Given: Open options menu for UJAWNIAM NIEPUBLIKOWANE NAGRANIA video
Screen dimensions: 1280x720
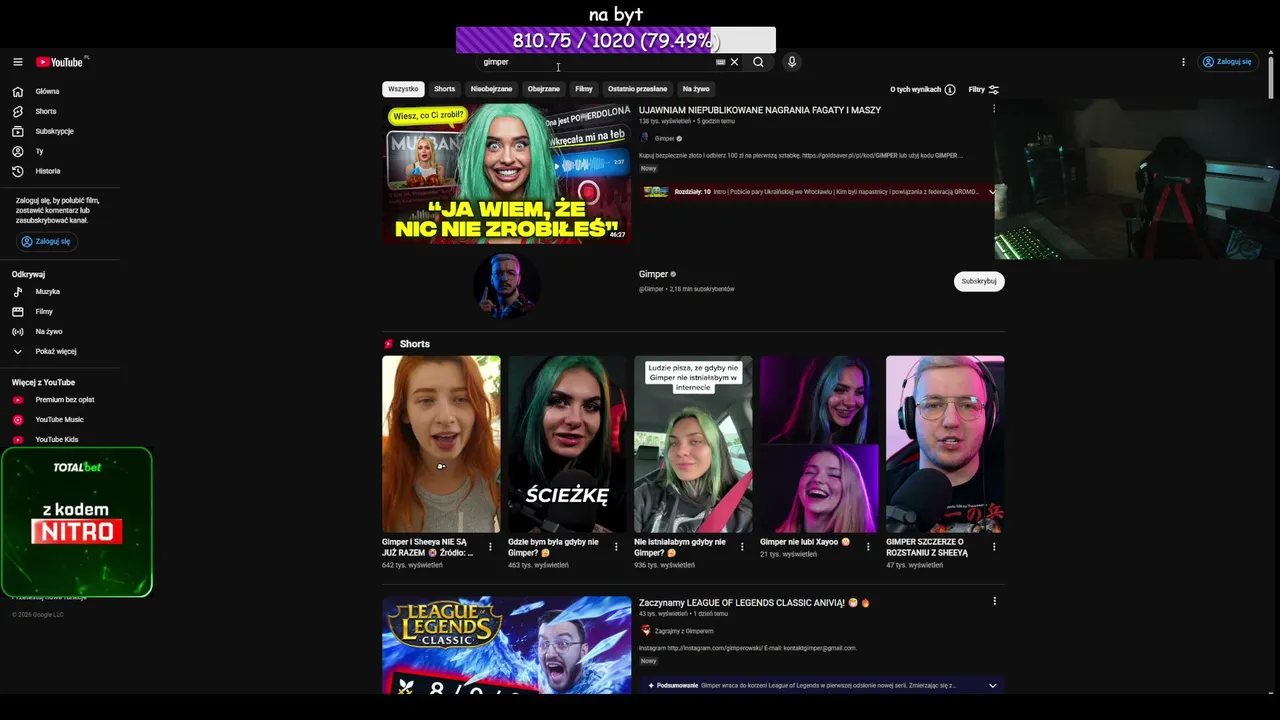Looking at the screenshot, I should click(993, 109).
